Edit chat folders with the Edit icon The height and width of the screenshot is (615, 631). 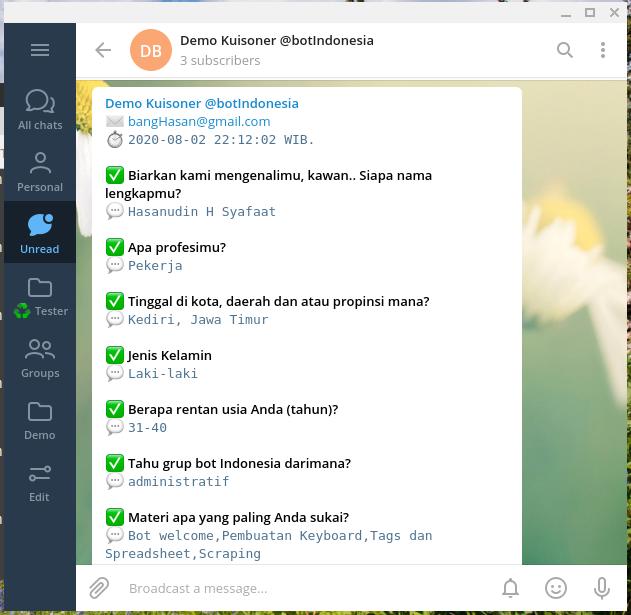click(x=40, y=482)
